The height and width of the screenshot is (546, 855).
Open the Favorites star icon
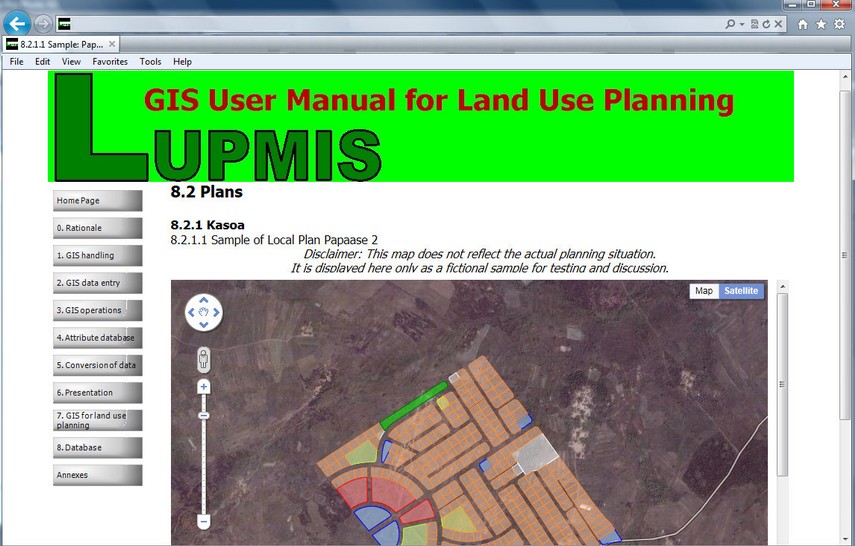point(821,24)
